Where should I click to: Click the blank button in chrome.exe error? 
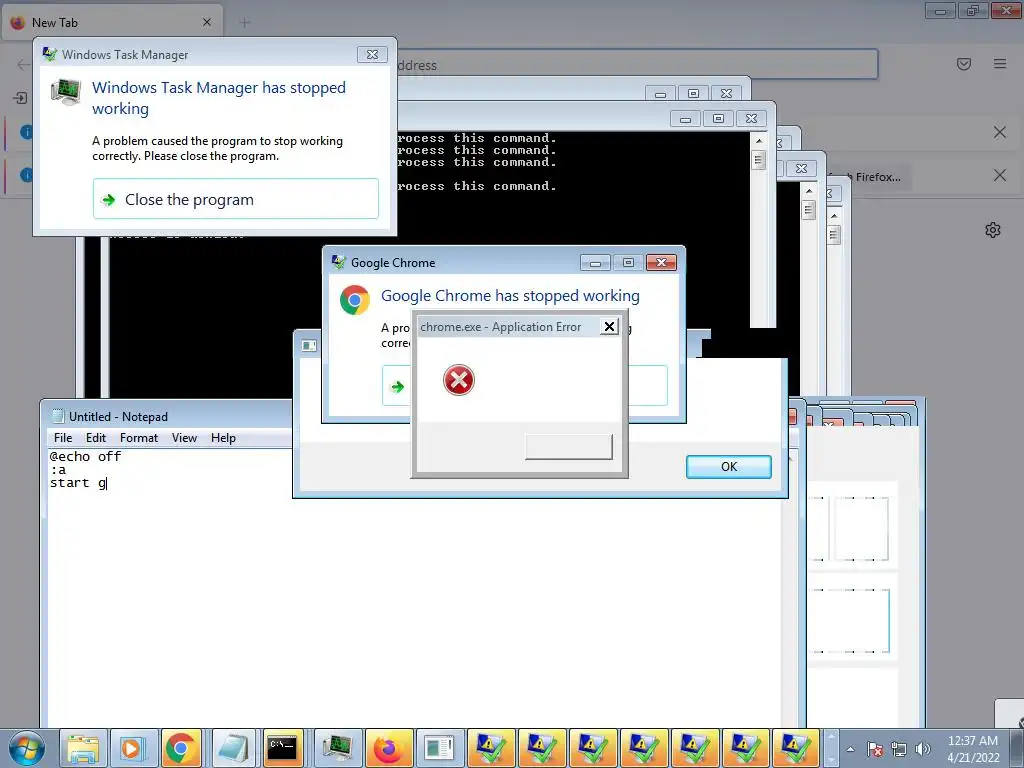pos(569,447)
